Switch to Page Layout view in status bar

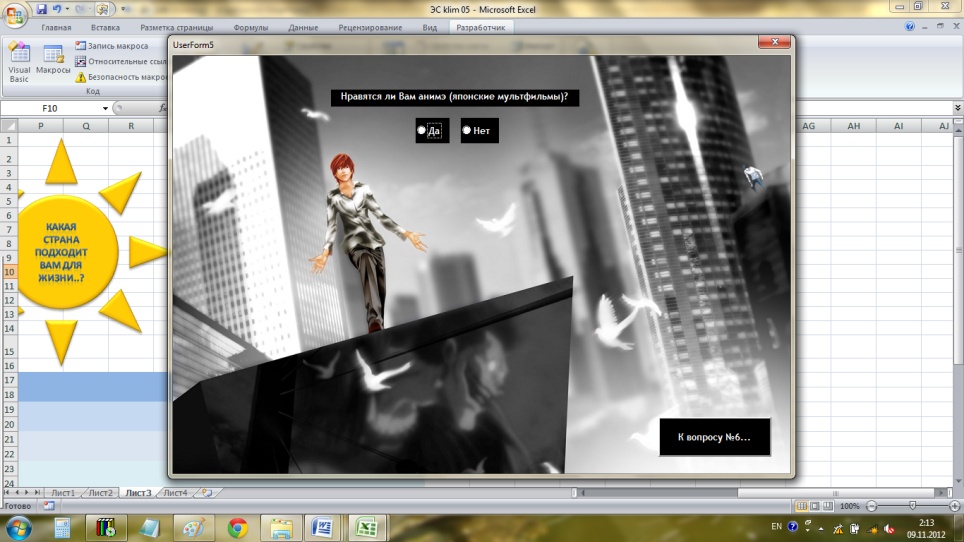tap(815, 506)
